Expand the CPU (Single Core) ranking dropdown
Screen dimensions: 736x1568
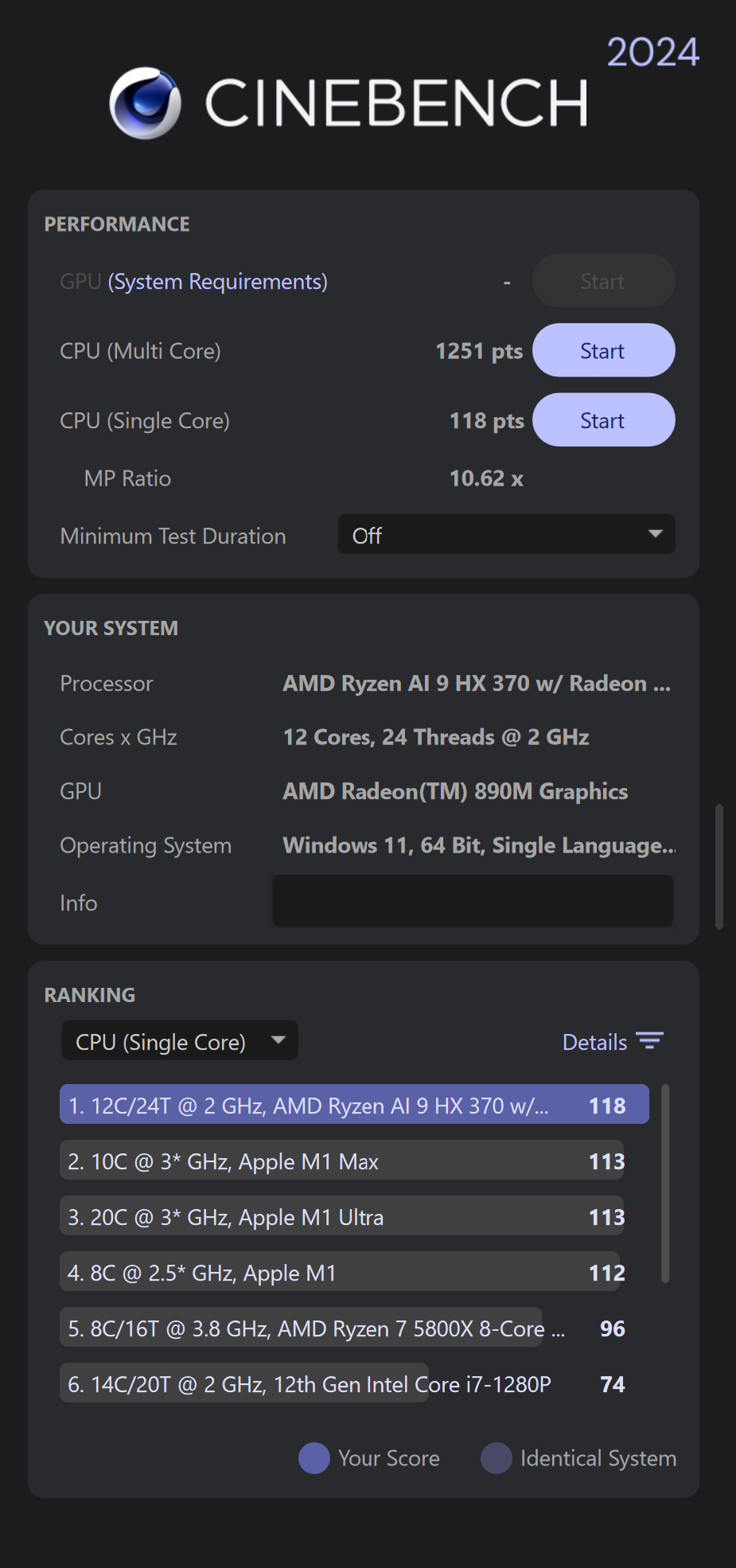pyautogui.click(x=180, y=1041)
